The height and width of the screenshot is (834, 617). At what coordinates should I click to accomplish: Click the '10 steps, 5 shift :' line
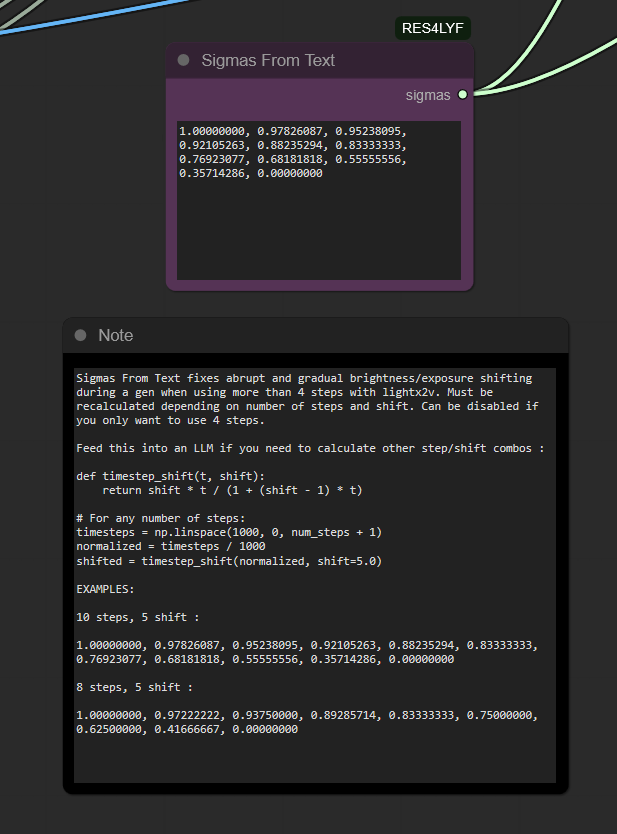click(138, 617)
